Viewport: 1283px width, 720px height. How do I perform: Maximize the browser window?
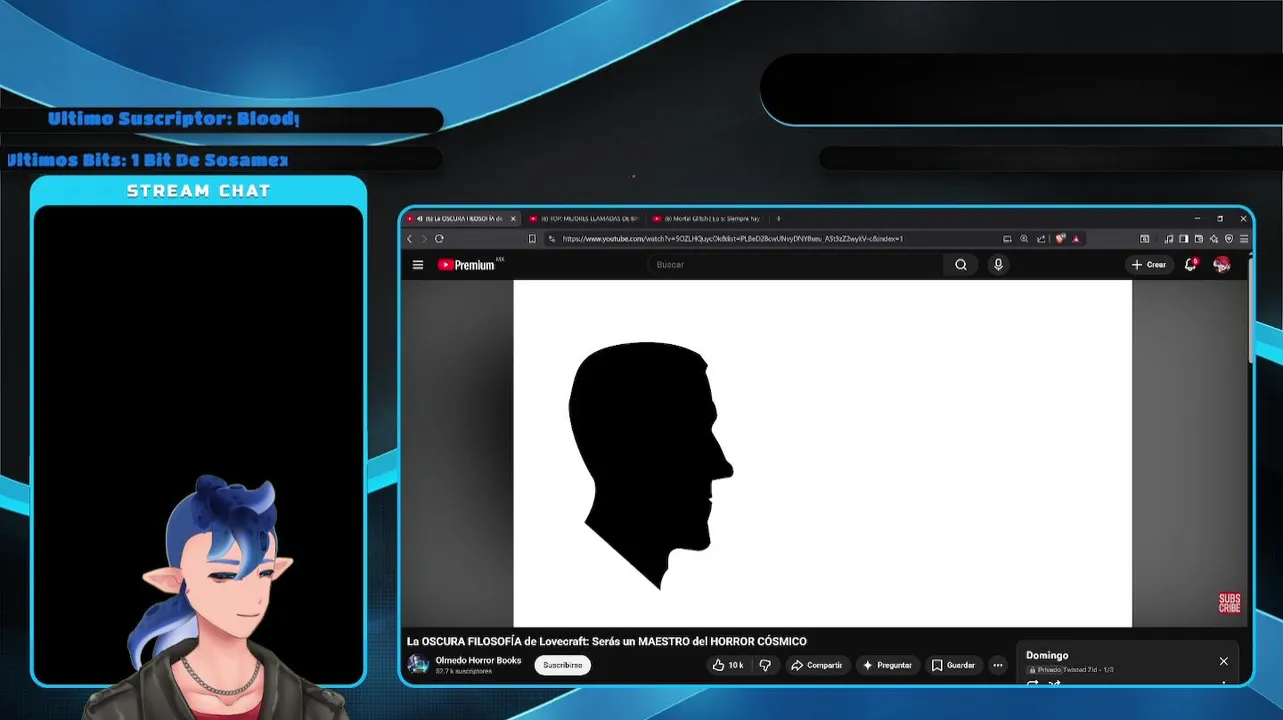(1220, 218)
